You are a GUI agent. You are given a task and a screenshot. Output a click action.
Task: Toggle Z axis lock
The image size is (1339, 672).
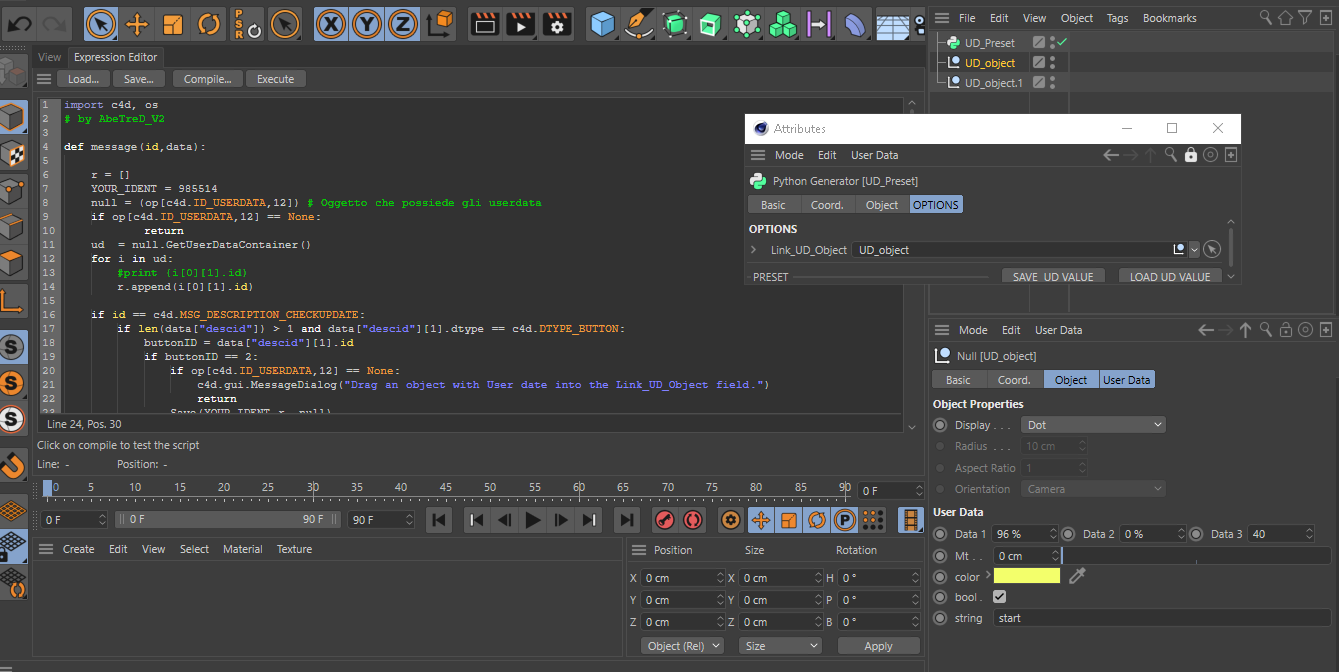coord(403,23)
